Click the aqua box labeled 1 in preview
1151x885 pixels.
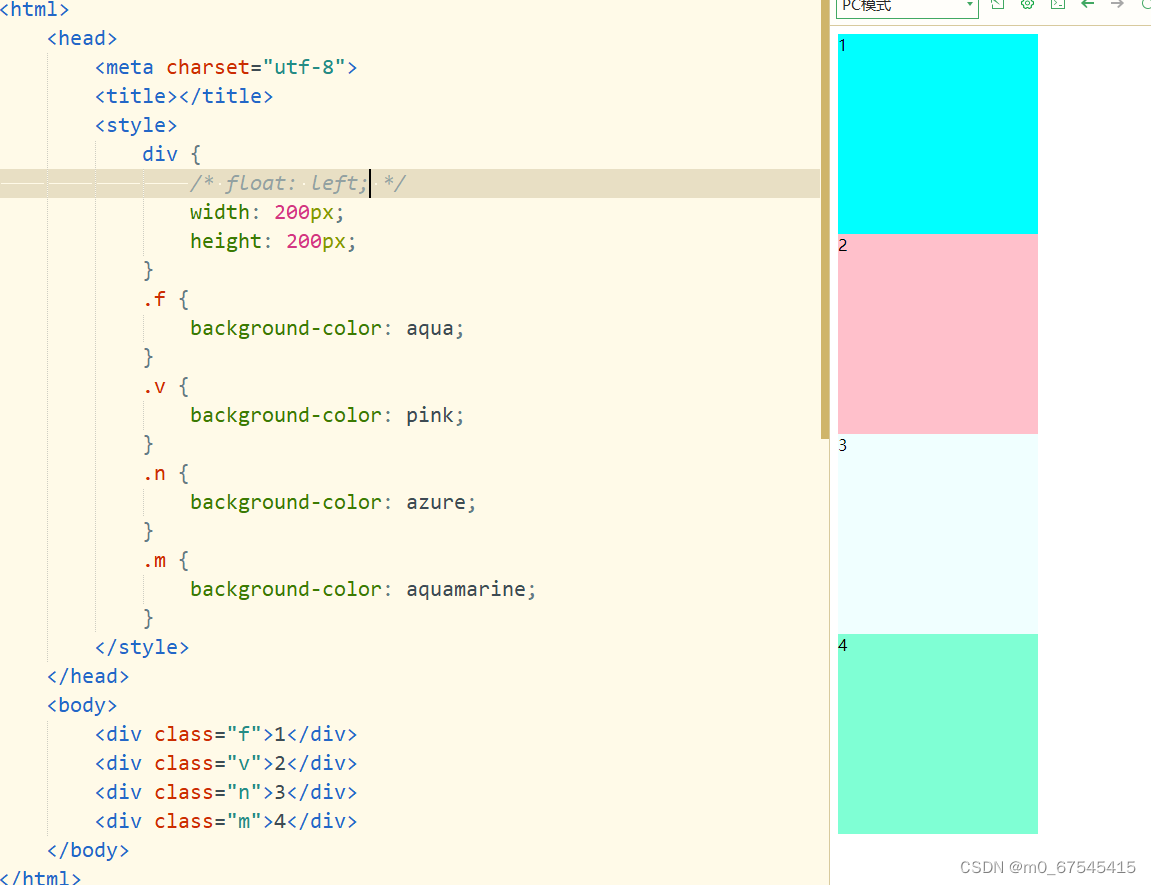tap(937, 134)
